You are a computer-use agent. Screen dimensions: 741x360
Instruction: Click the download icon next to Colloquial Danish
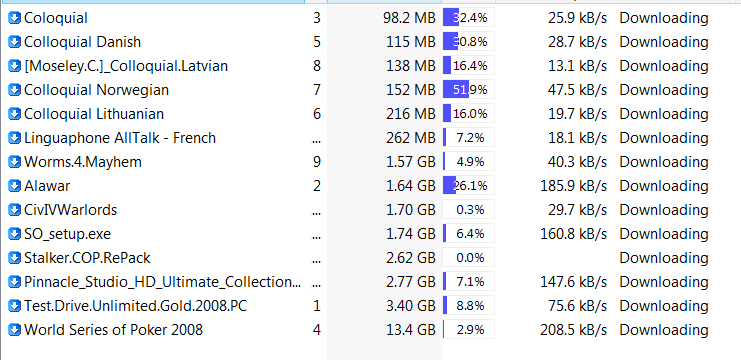tap(15, 42)
